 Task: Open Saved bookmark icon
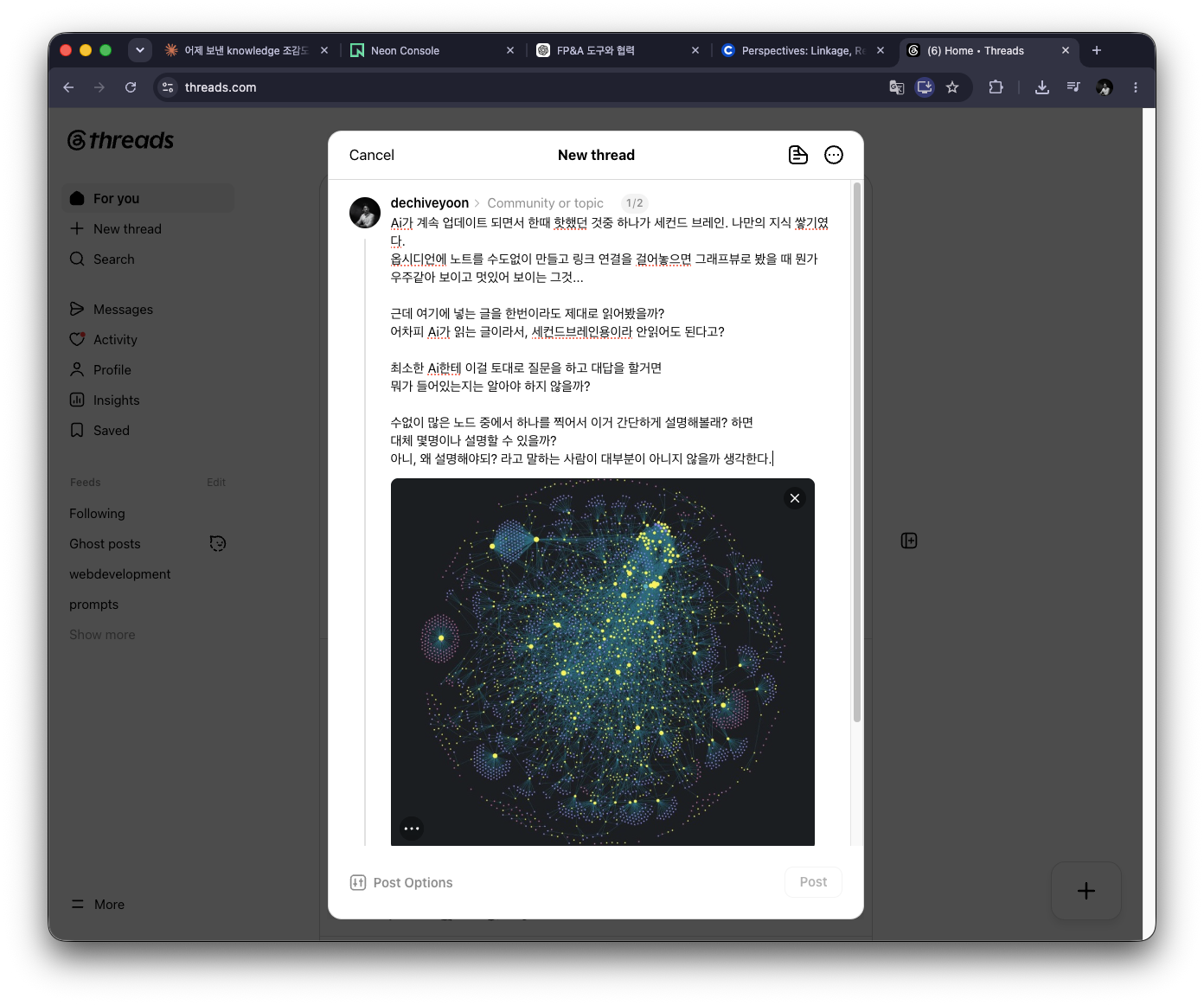[x=77, y=430]
